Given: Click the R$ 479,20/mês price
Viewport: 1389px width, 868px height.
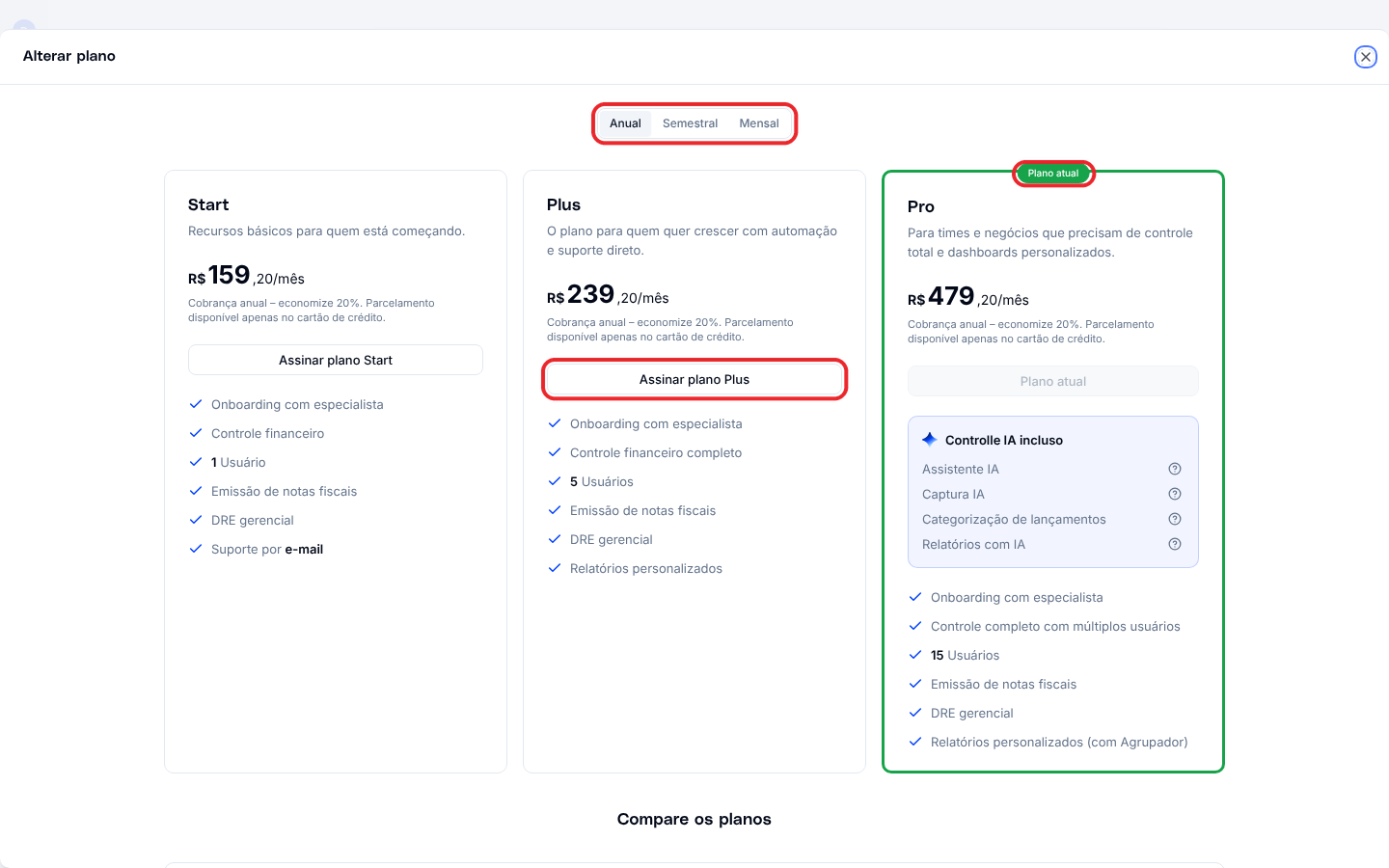Looking at the screenshot, I should point(968,297).
